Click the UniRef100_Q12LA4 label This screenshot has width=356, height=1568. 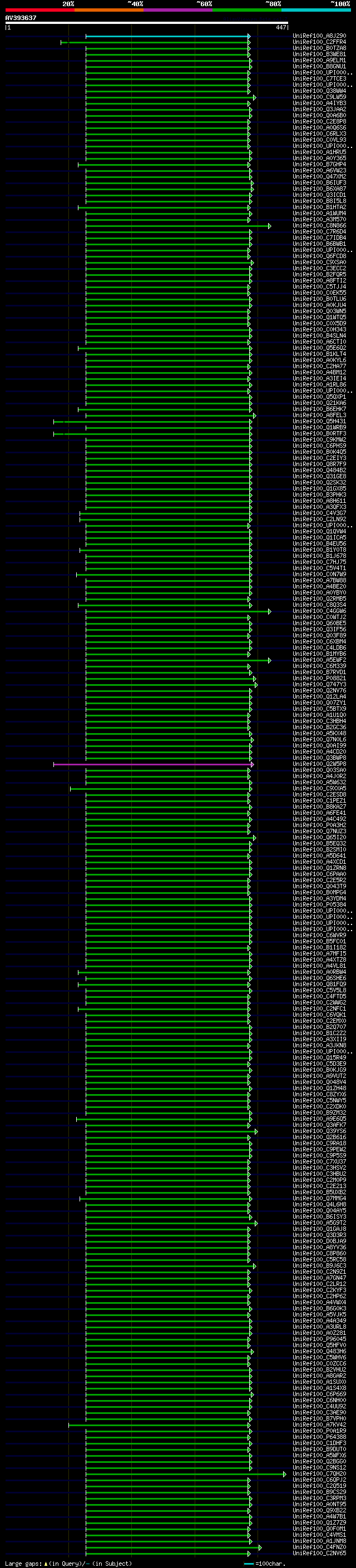tap(319, 696)
